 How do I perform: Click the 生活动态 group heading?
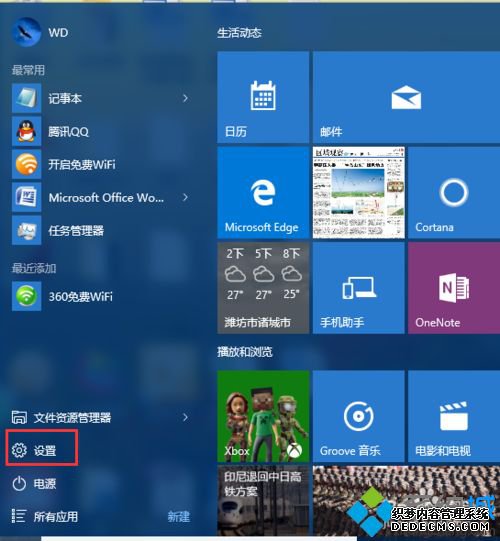pos(239,33)
